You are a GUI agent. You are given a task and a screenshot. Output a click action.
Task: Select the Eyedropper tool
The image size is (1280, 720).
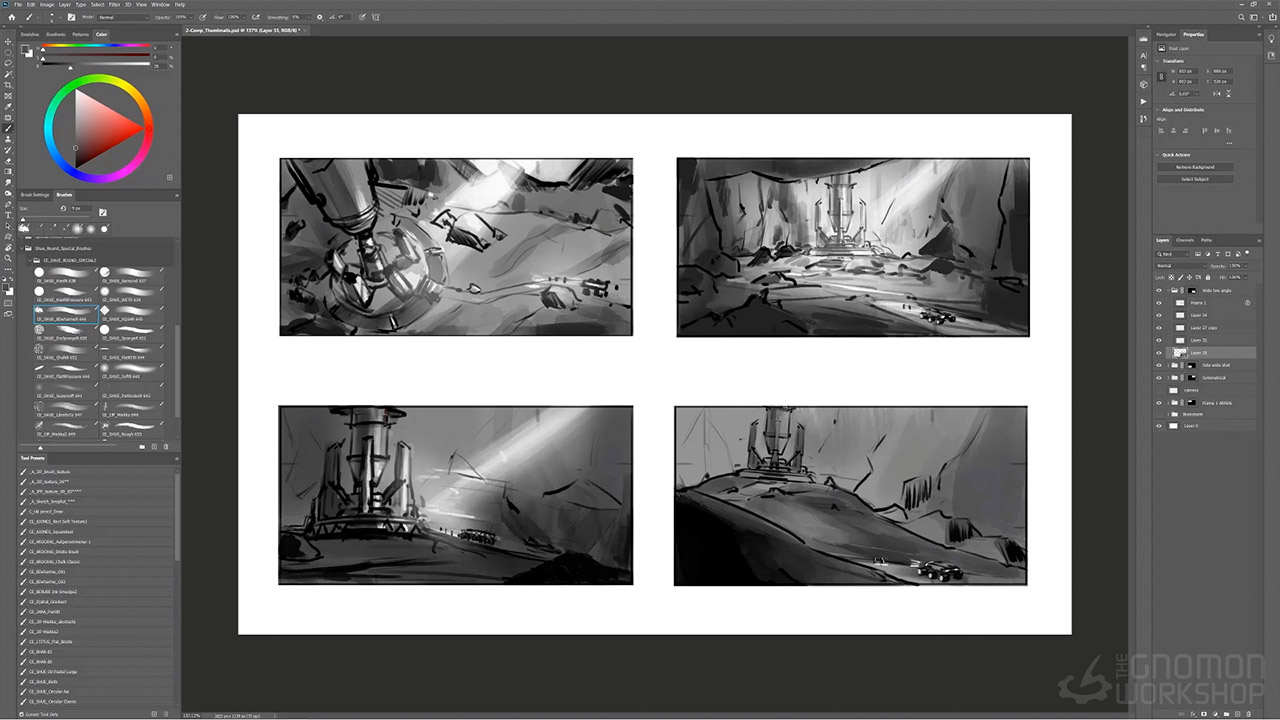[9, 107]
